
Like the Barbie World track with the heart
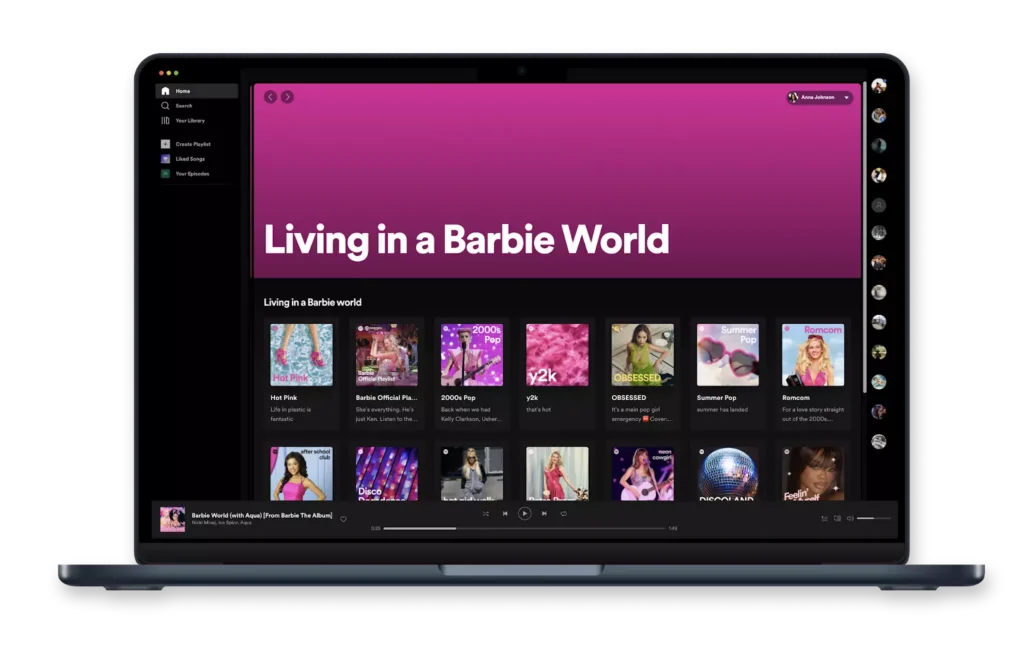345,518
